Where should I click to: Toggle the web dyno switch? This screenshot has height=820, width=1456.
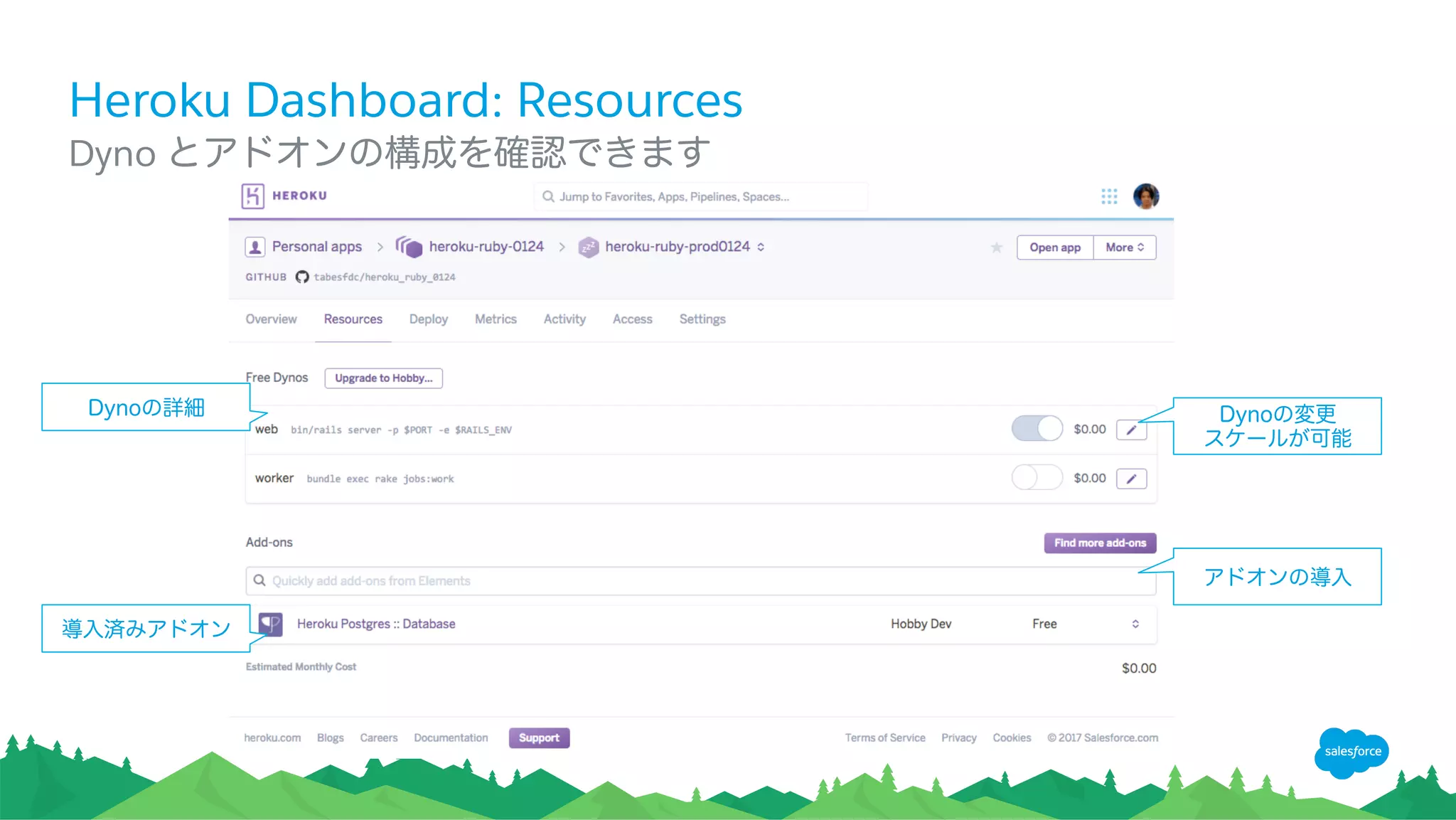pos(1037,429)
